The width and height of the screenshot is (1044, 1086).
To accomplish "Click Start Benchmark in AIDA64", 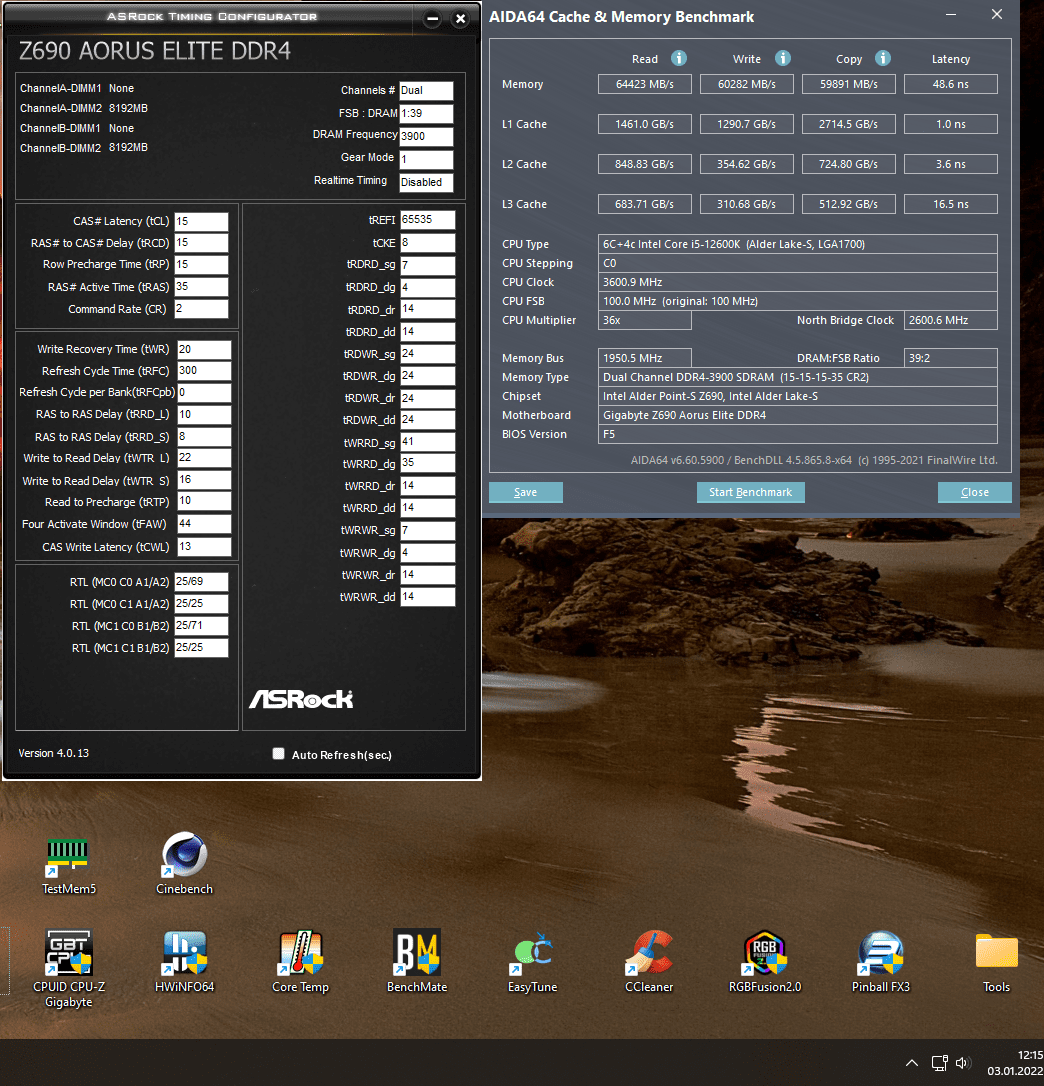I will pyautogui.click(x=750, y=492).
